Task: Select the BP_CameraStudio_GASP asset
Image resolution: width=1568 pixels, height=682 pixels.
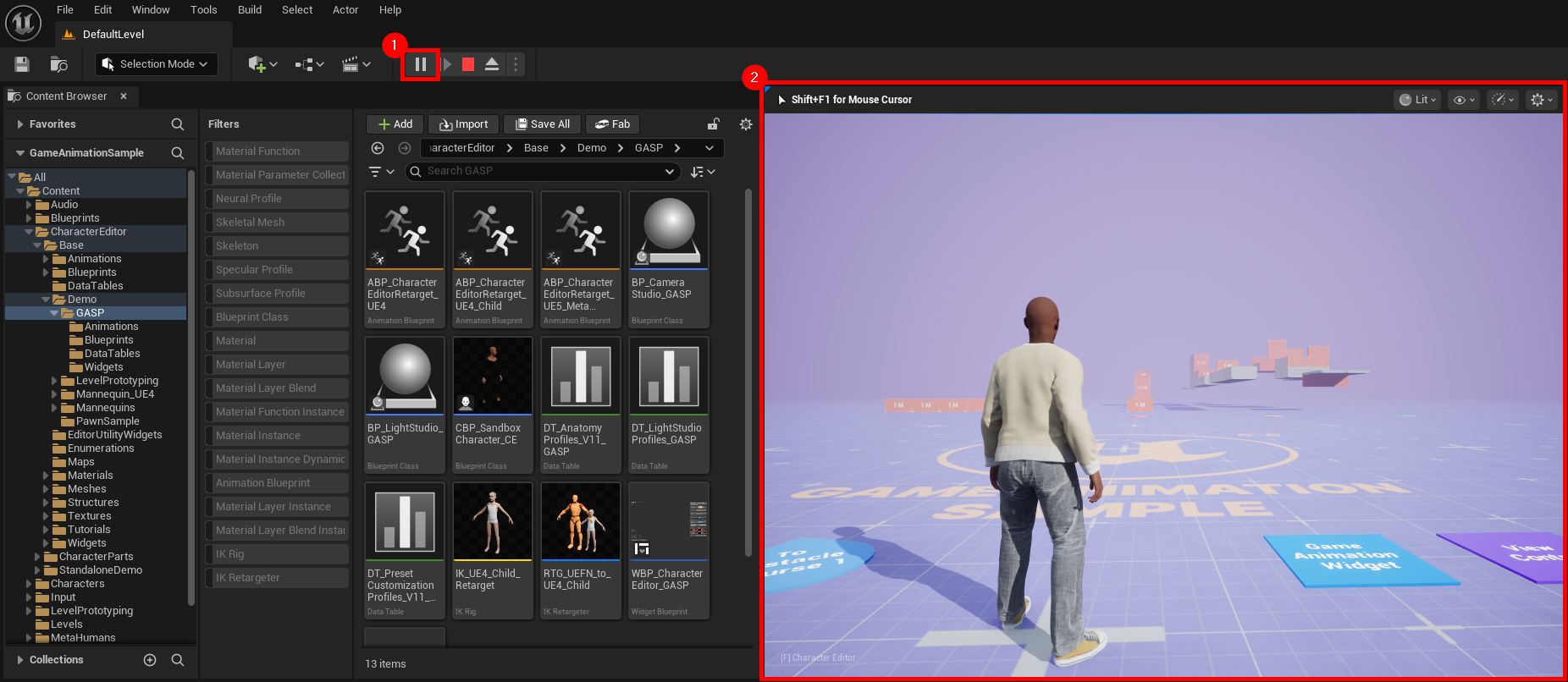Action: [669, 259]
